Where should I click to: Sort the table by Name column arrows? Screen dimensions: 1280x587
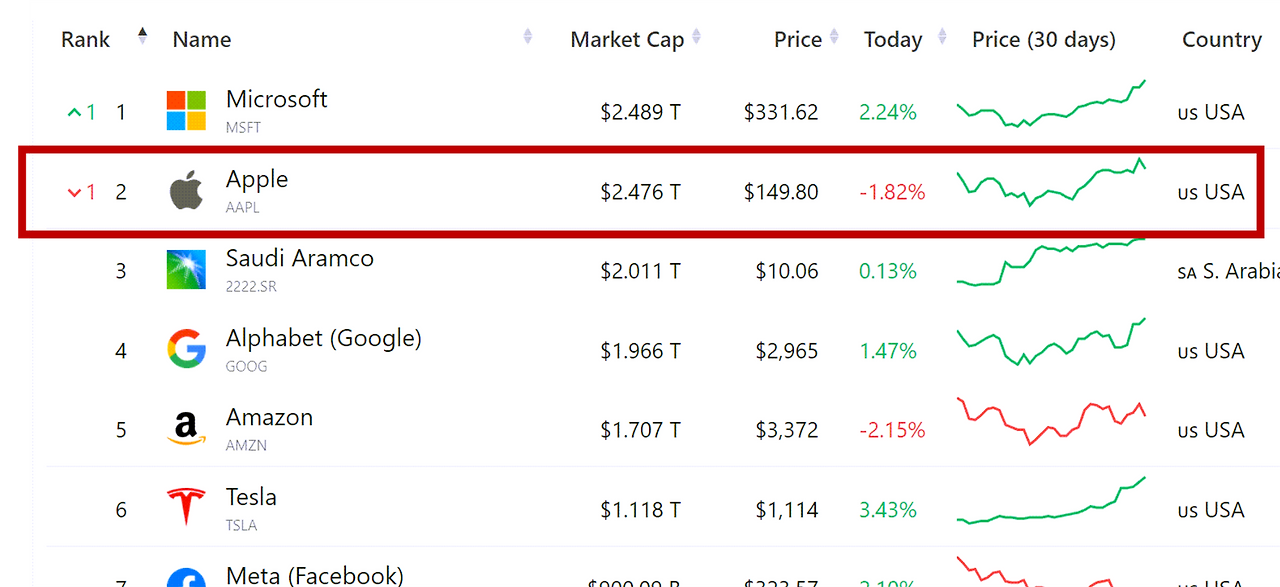pyautogui.click(x=528, y=38)
